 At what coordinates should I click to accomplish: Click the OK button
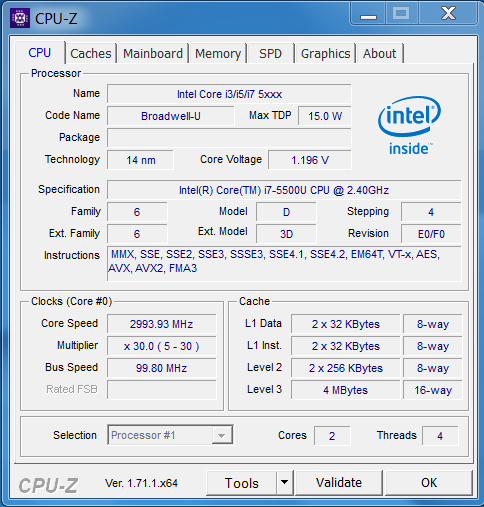pos(429,483)
